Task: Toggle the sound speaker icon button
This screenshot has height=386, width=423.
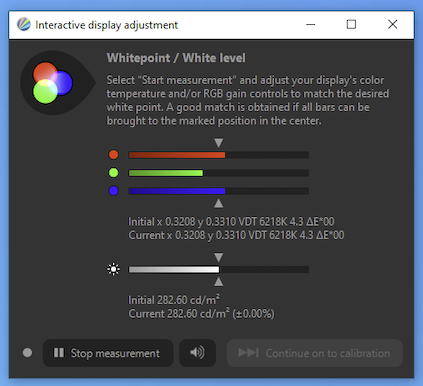Action: click(197, 353)
